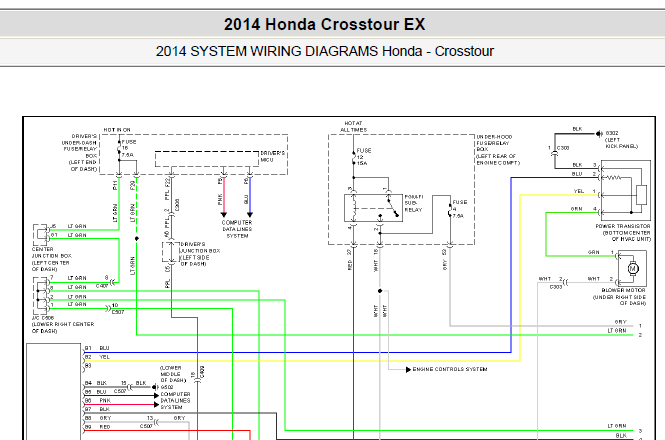Click the "CENTER JUNCTION BOX" label
Viewport: 665px width, 440px height.
coord(52,252)
